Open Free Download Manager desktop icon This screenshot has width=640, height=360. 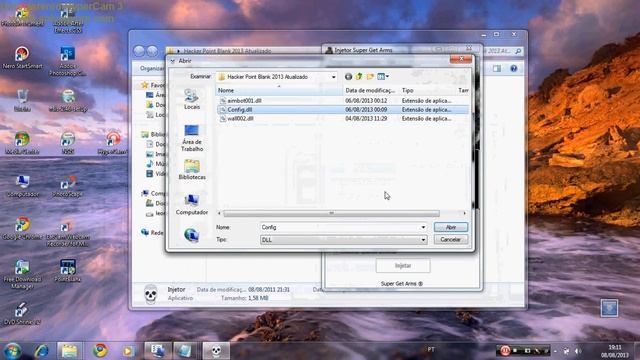tap(22, 275)
